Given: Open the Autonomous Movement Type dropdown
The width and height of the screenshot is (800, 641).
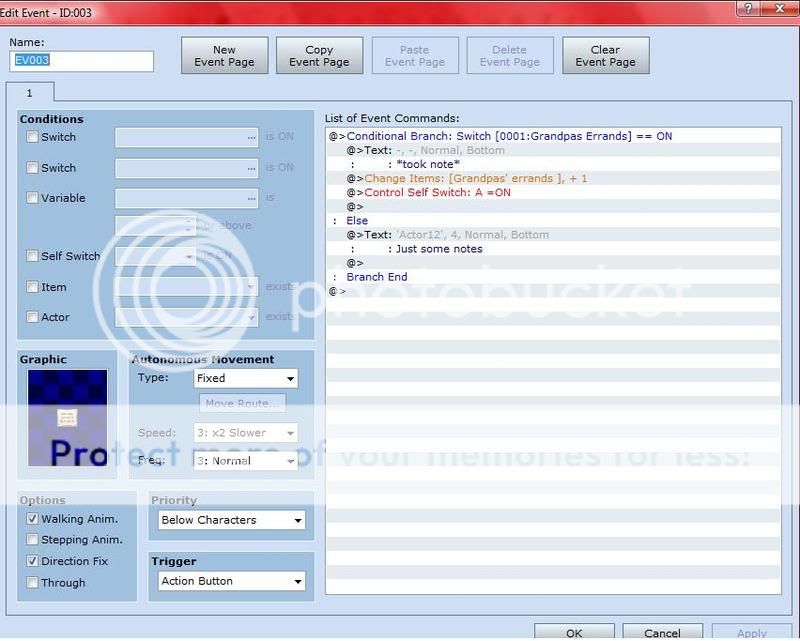Looking at the screenshot, I should tap(245, 379).
